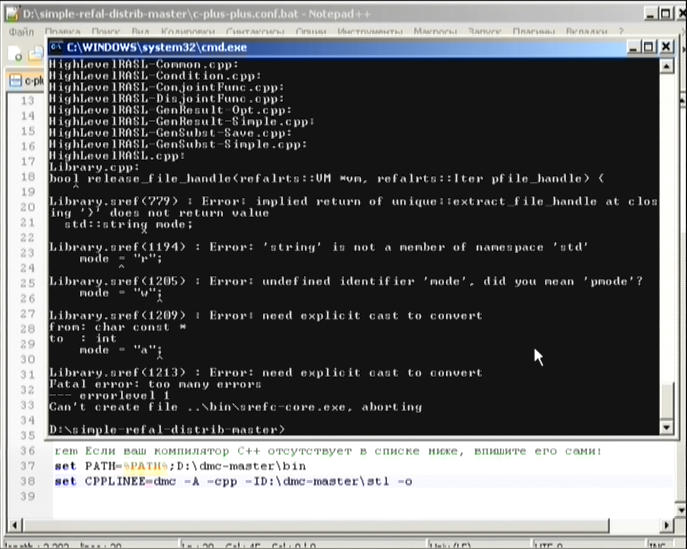Open the Макросы menu in Notepad++
This screenshot has height=549, width=687.
coord(435,32)
